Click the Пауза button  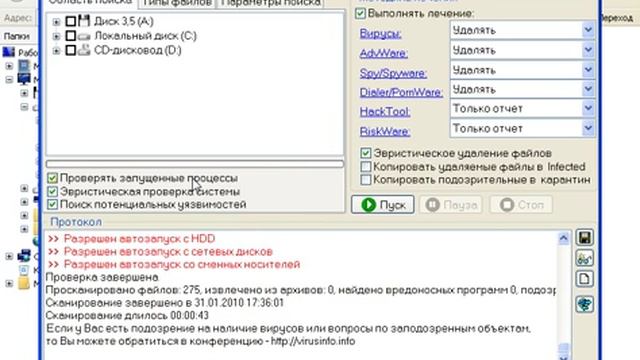click(x=451, y=204)
